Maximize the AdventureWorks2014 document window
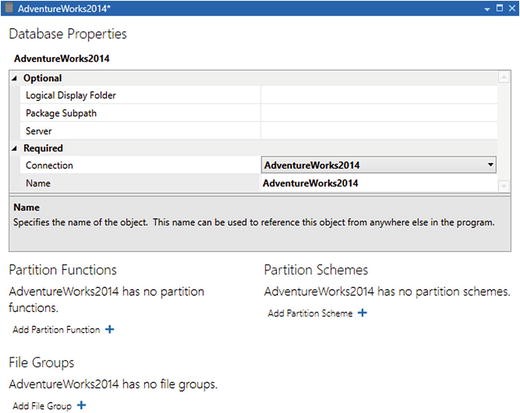This screenshot has width=520, height=413. (499, 8)
